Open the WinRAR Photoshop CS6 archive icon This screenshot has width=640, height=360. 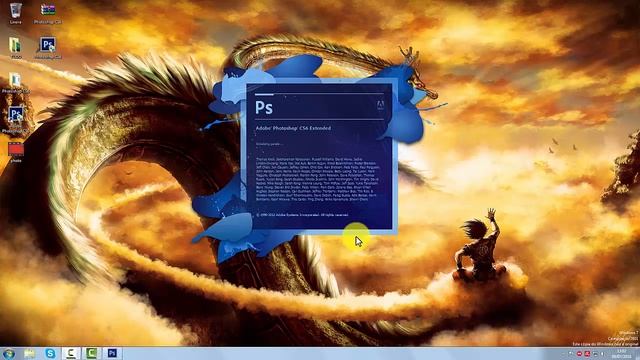tap(48, 10)
